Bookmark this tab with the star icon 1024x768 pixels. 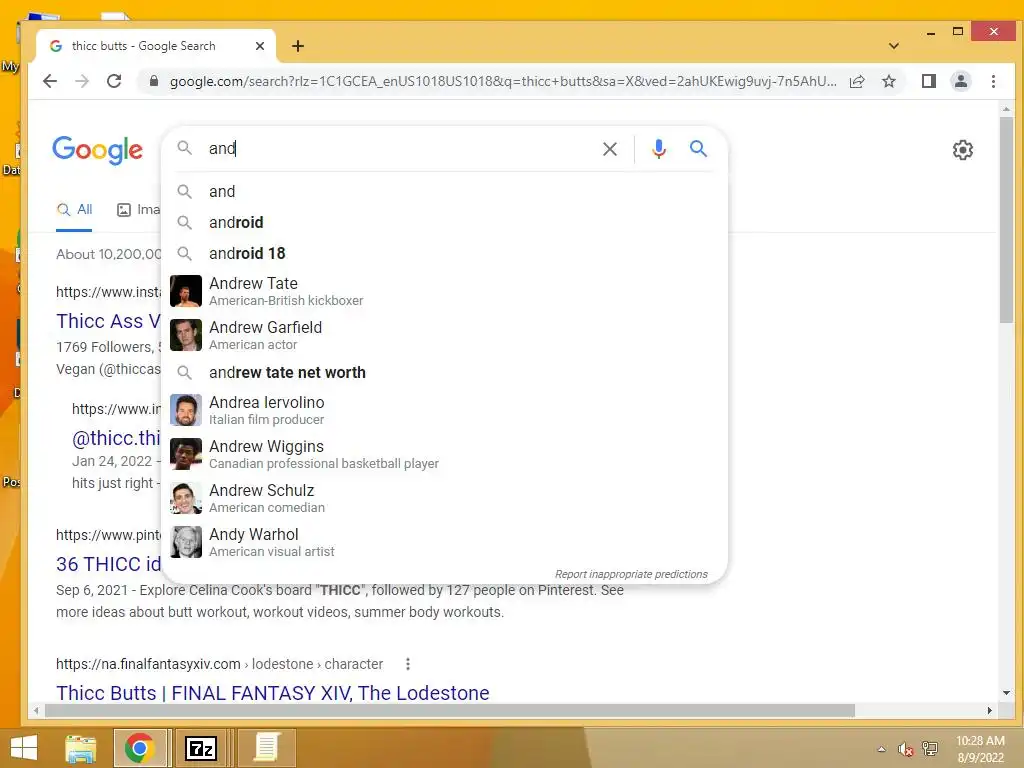(889, 81)
